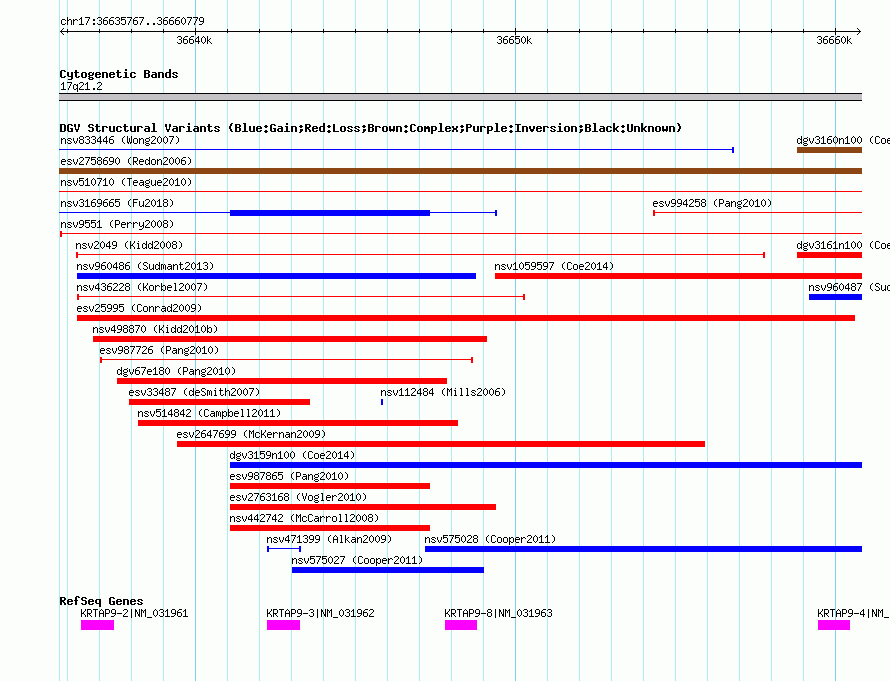
Task: Click the nsv9551 (Perry2008) label
Action: point(117,224)
